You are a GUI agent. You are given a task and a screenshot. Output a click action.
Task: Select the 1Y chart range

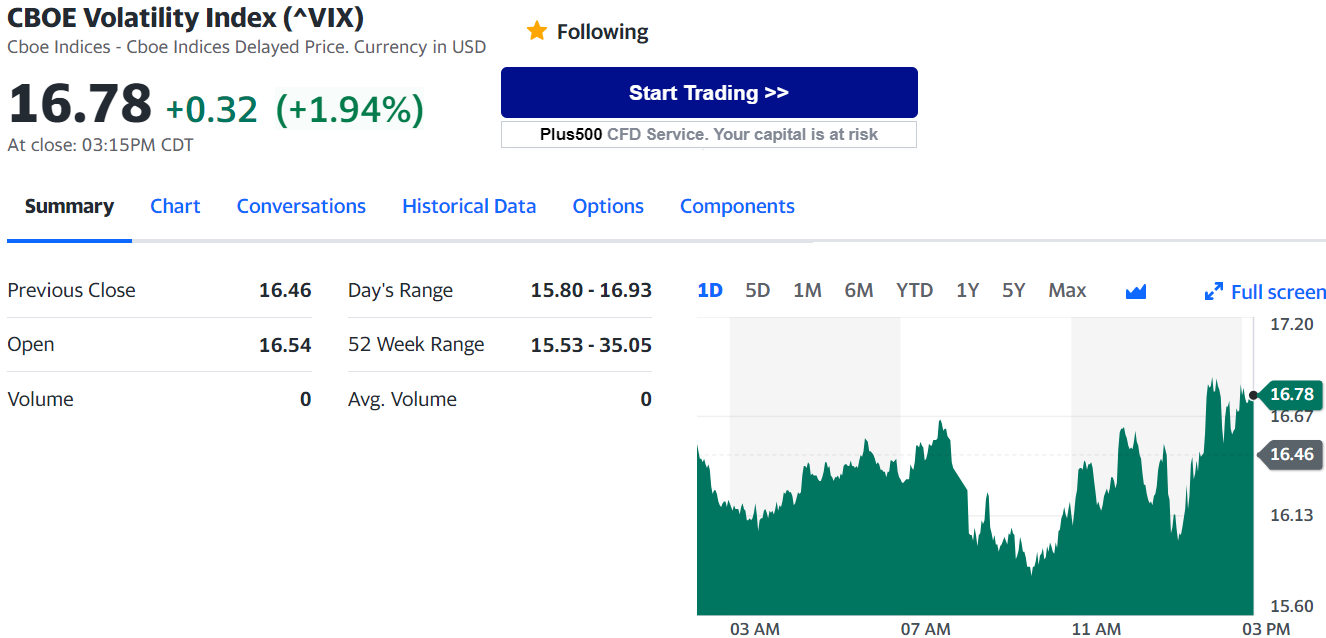(x=967, y=291)
